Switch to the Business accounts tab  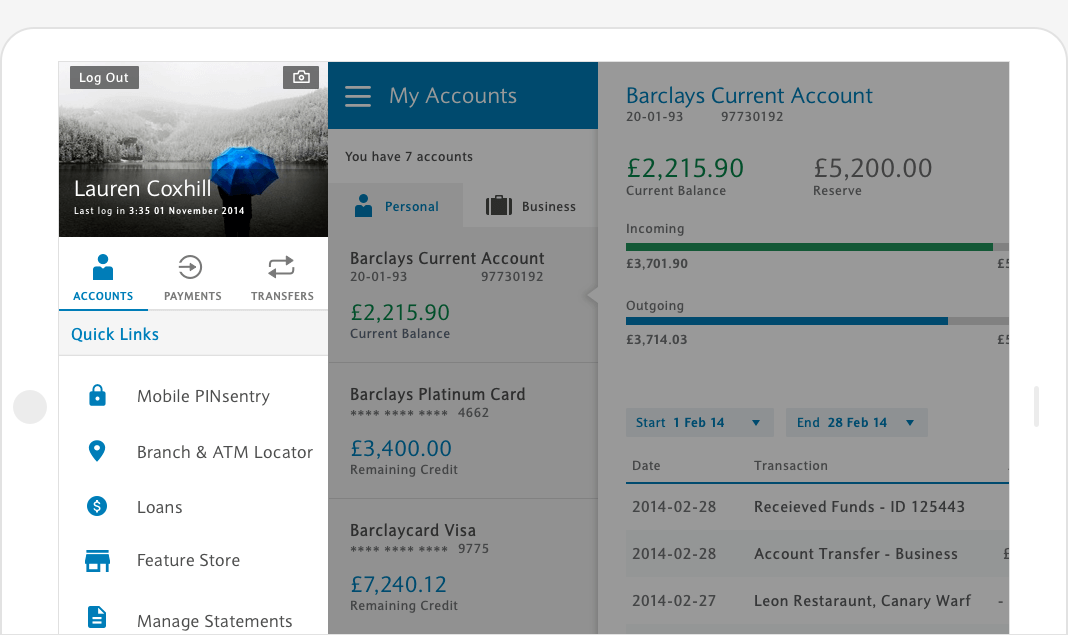(531, 205)
